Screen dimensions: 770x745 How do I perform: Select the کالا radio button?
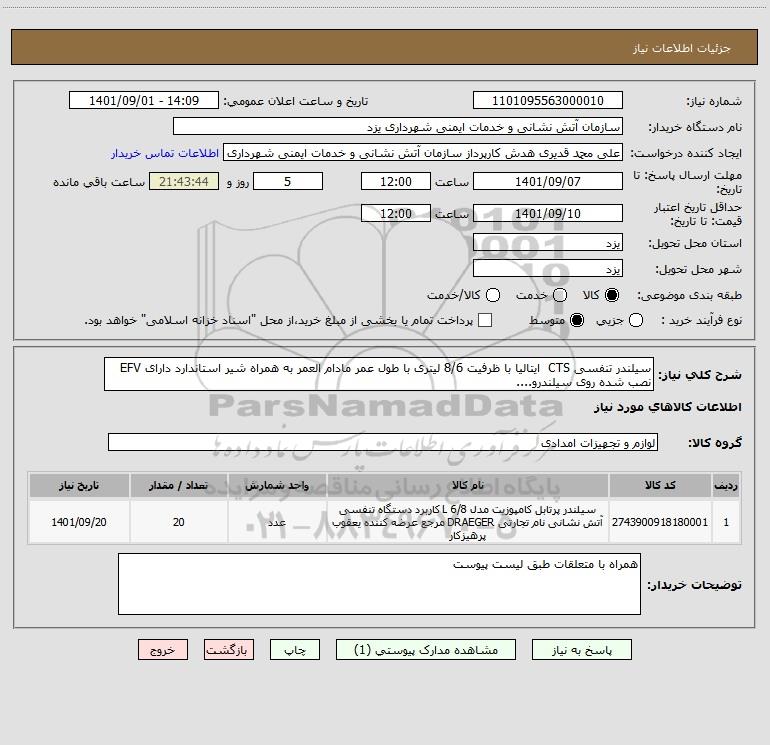(612, 295)
